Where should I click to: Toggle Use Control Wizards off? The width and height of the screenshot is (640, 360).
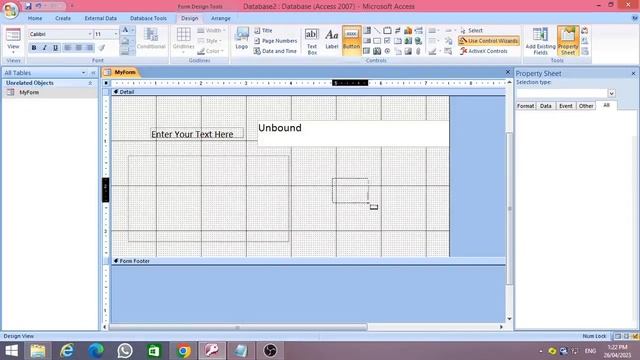coord(489,41)
